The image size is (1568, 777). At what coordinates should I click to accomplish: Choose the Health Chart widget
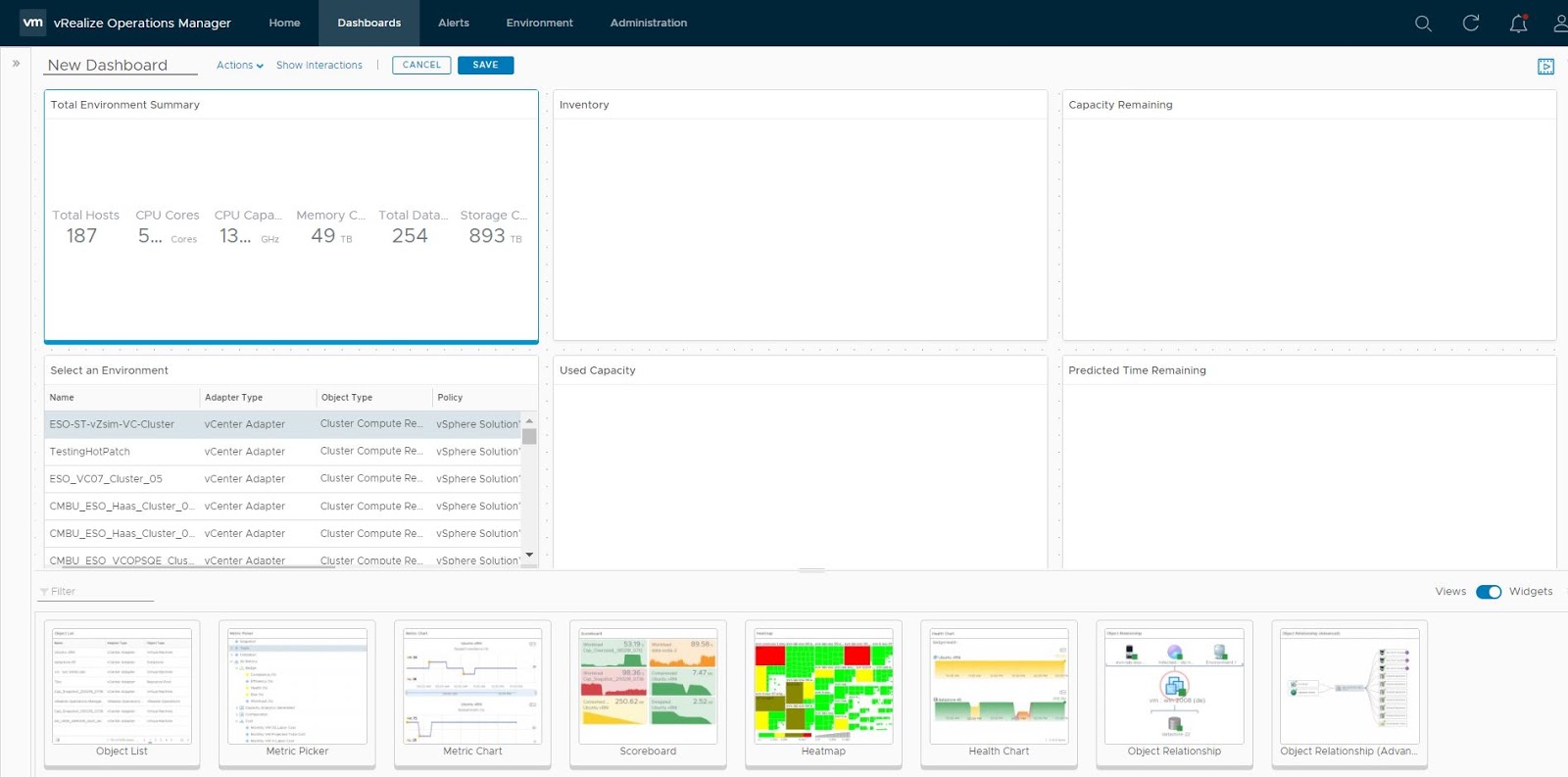coord(999,692)
